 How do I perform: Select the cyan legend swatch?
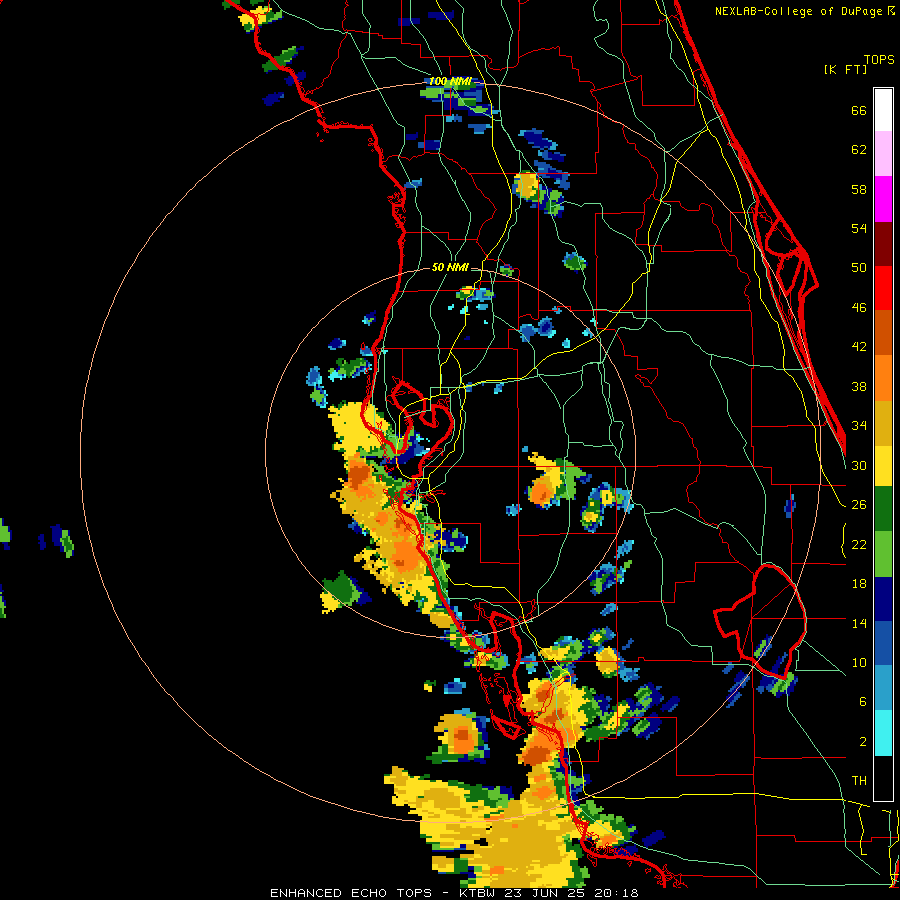point(883,733)
